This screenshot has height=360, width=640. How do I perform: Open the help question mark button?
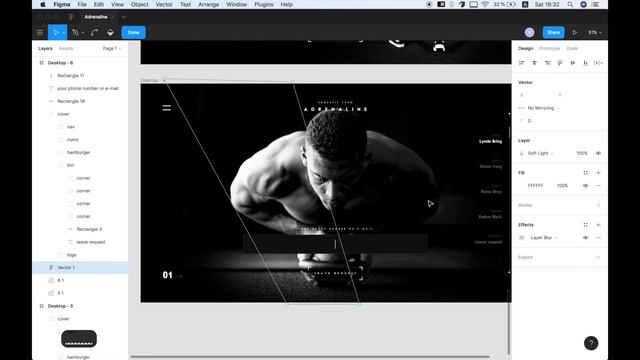591,343
